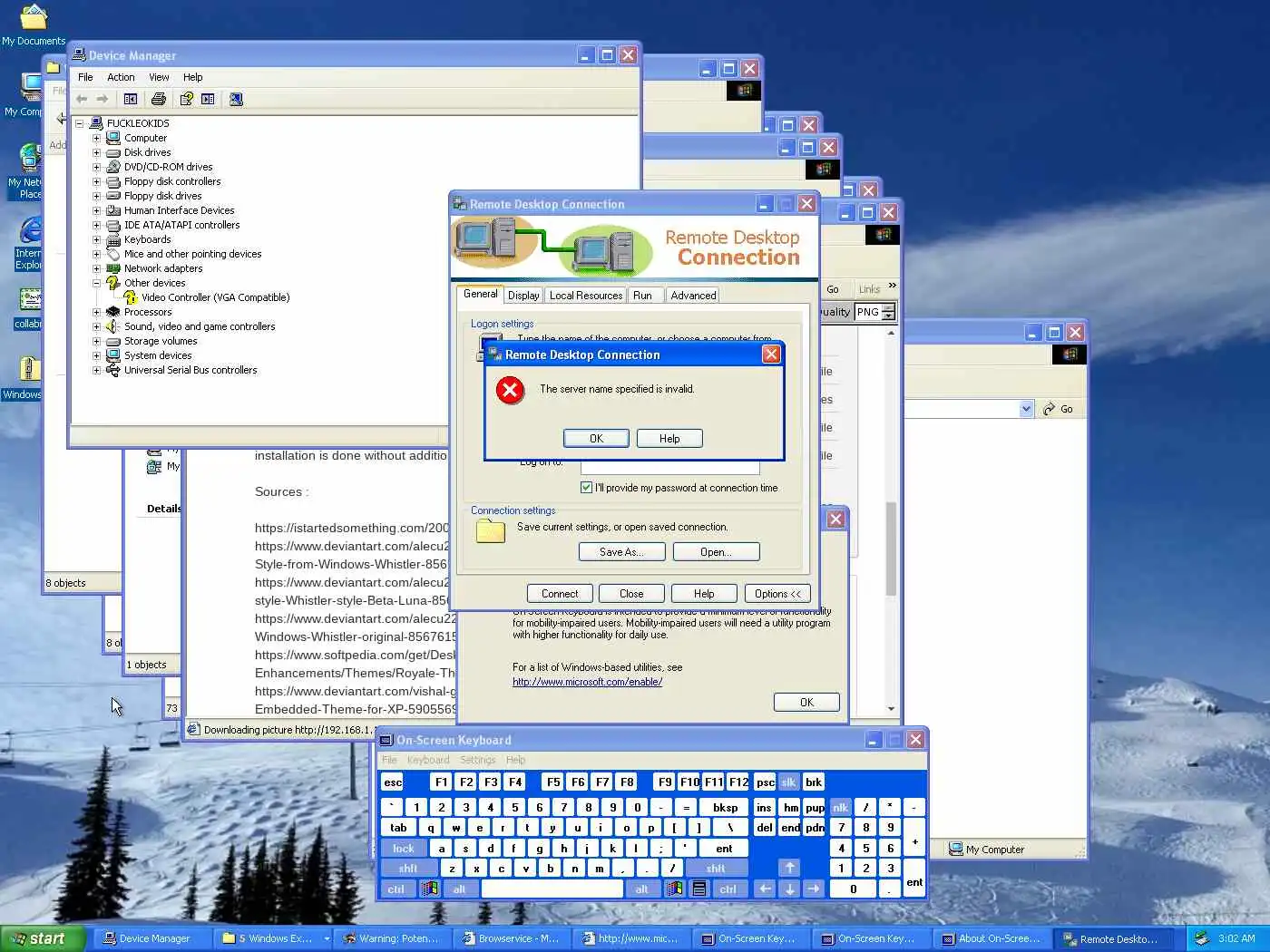
Task: Click the Keyboards device category icon
Action: tap(113, 239)
